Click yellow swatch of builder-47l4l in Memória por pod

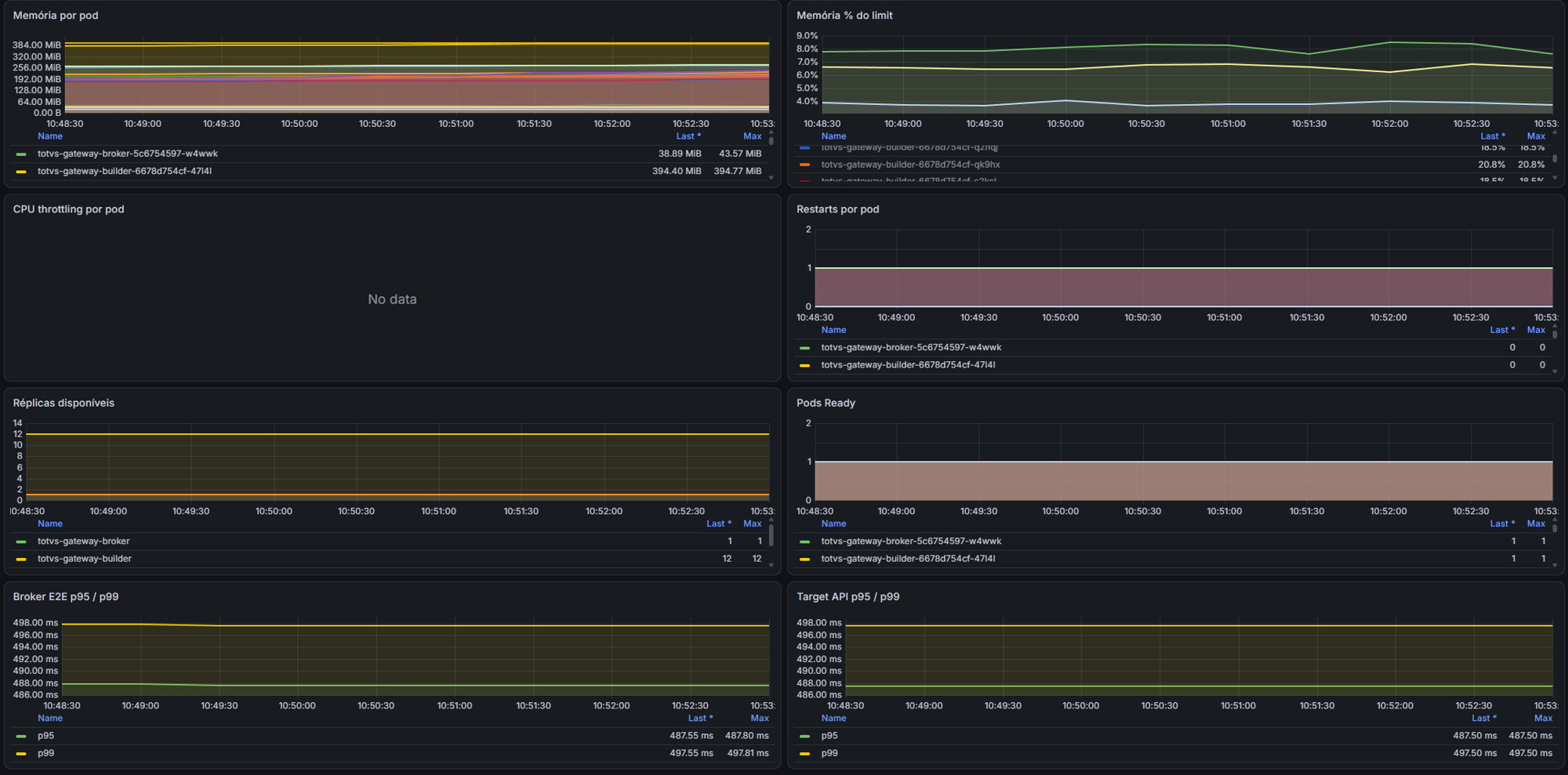[21, 172]
